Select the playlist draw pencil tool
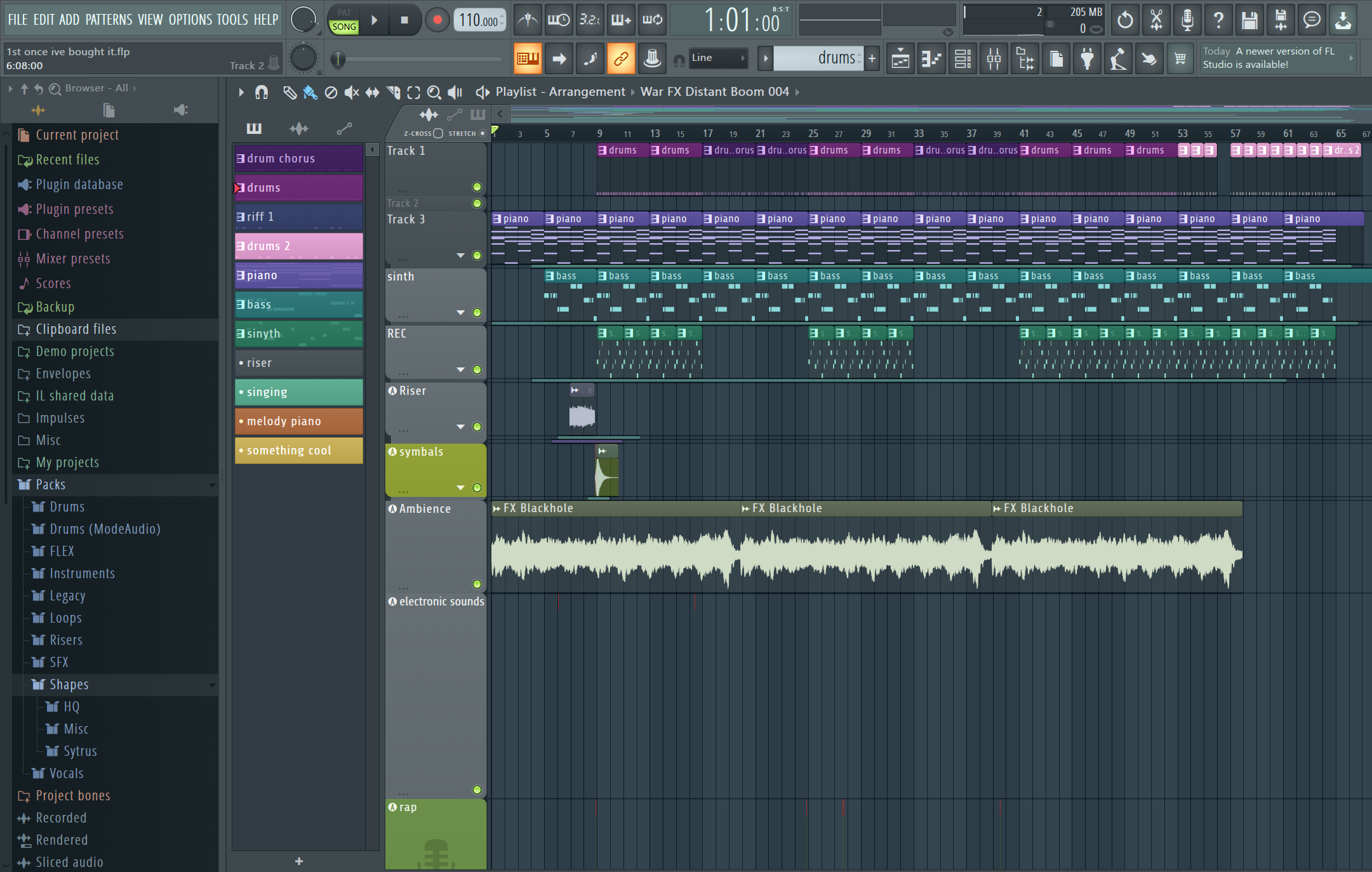Image resolution: width=1372 pixels, height=872 pixels. pyautogui.click(x=290, y=93)
